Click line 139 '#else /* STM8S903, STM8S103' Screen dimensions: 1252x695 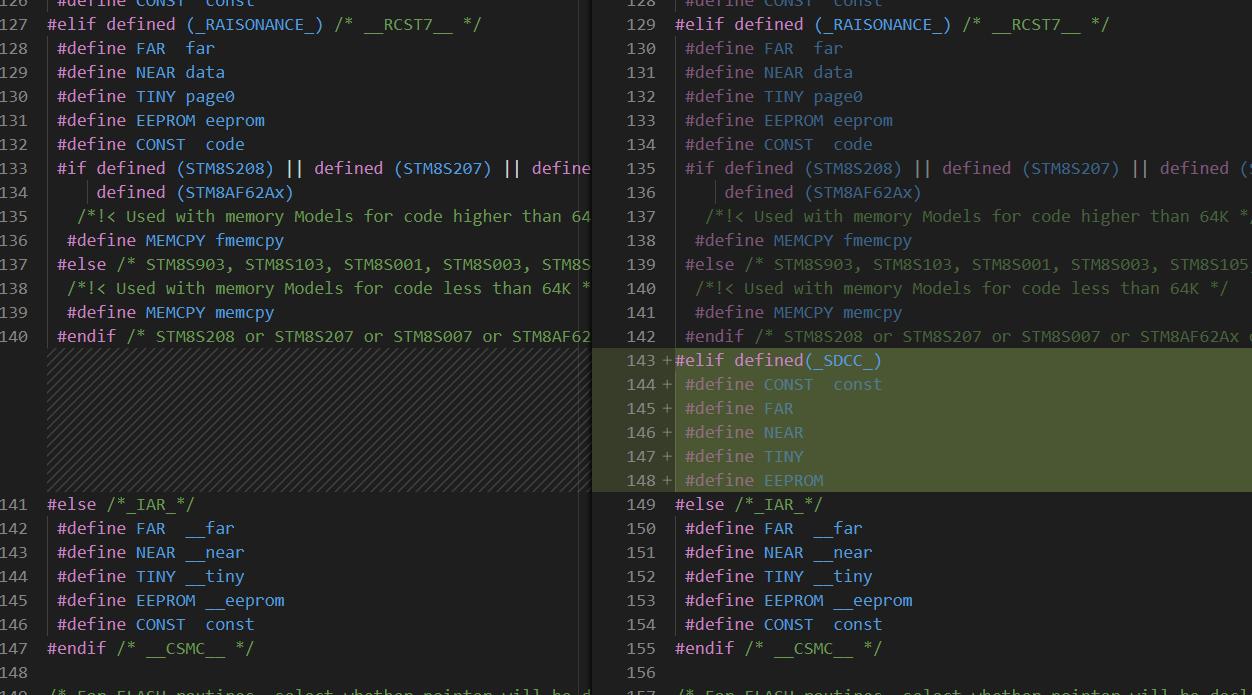click(823, 264)
